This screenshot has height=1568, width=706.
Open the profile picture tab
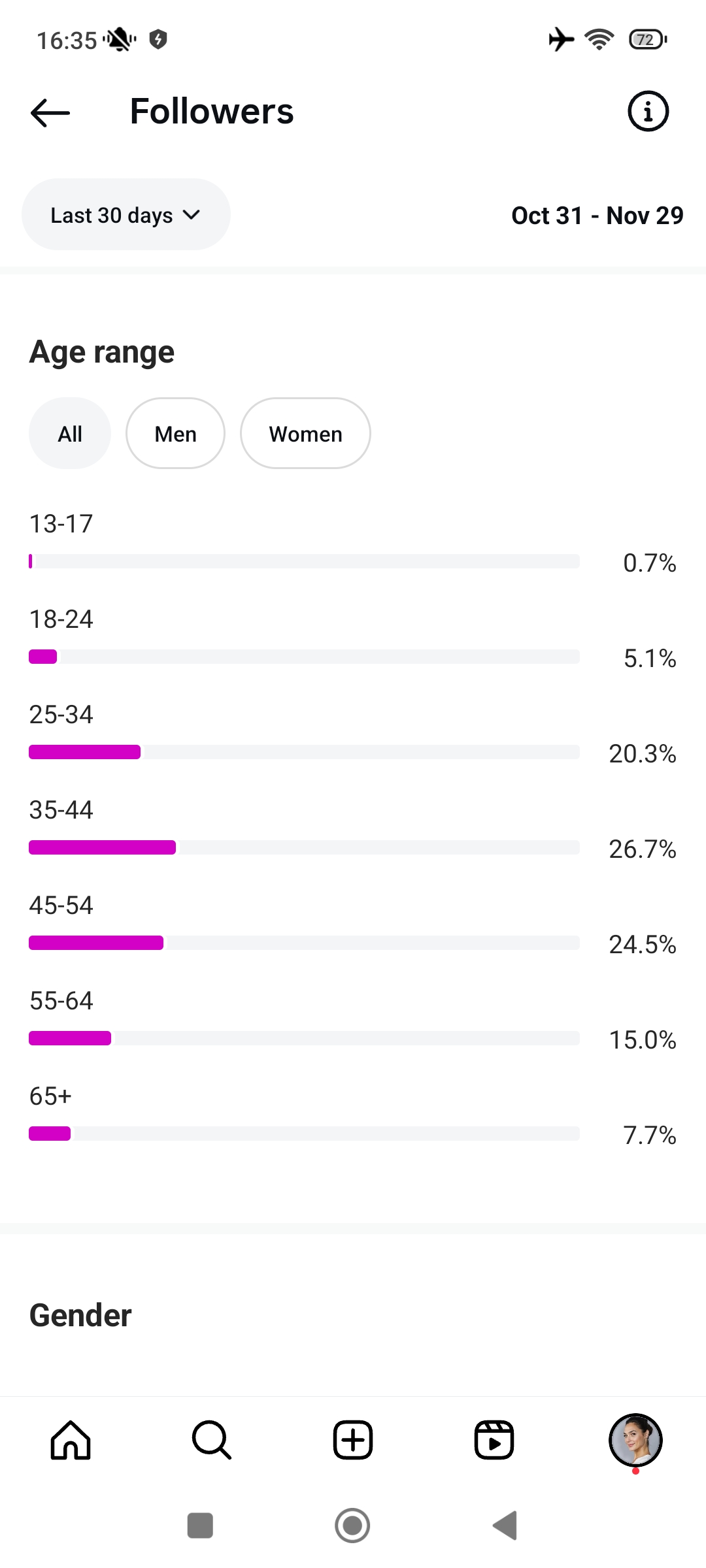635,1440
